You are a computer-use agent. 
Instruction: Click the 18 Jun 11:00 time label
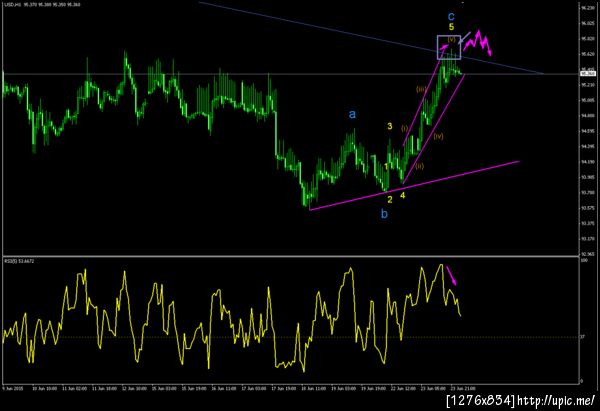click(314, 388)
